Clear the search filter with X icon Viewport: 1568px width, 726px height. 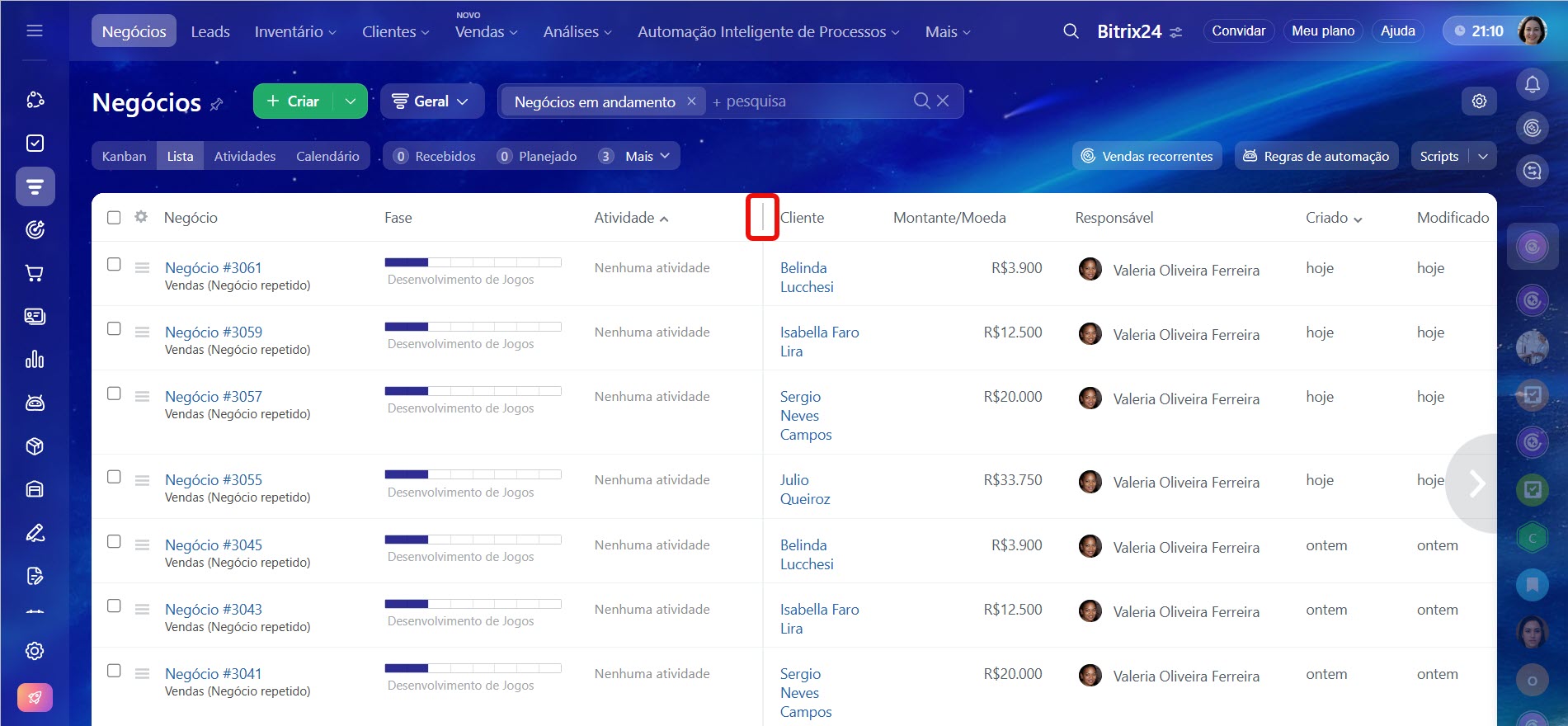tap(943, 101)
